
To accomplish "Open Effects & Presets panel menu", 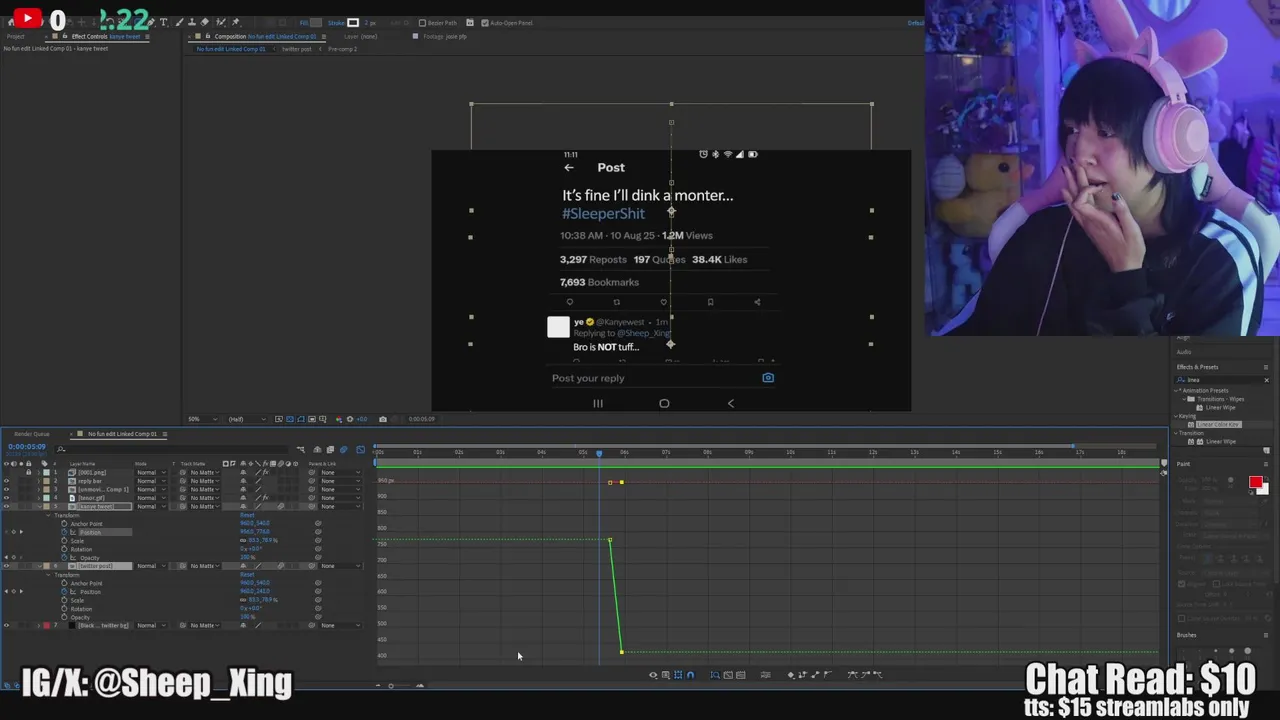I will tap(1266, 367).
